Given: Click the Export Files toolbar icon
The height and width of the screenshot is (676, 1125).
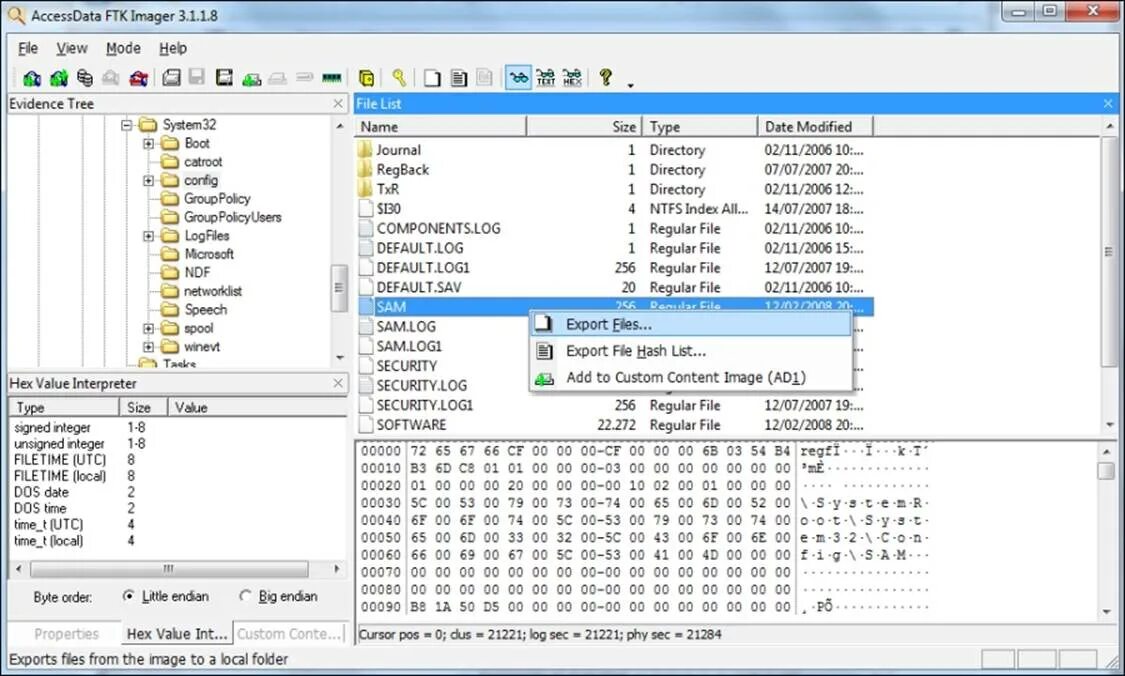Looking at the screenshot, I should (x=432, y=78).
